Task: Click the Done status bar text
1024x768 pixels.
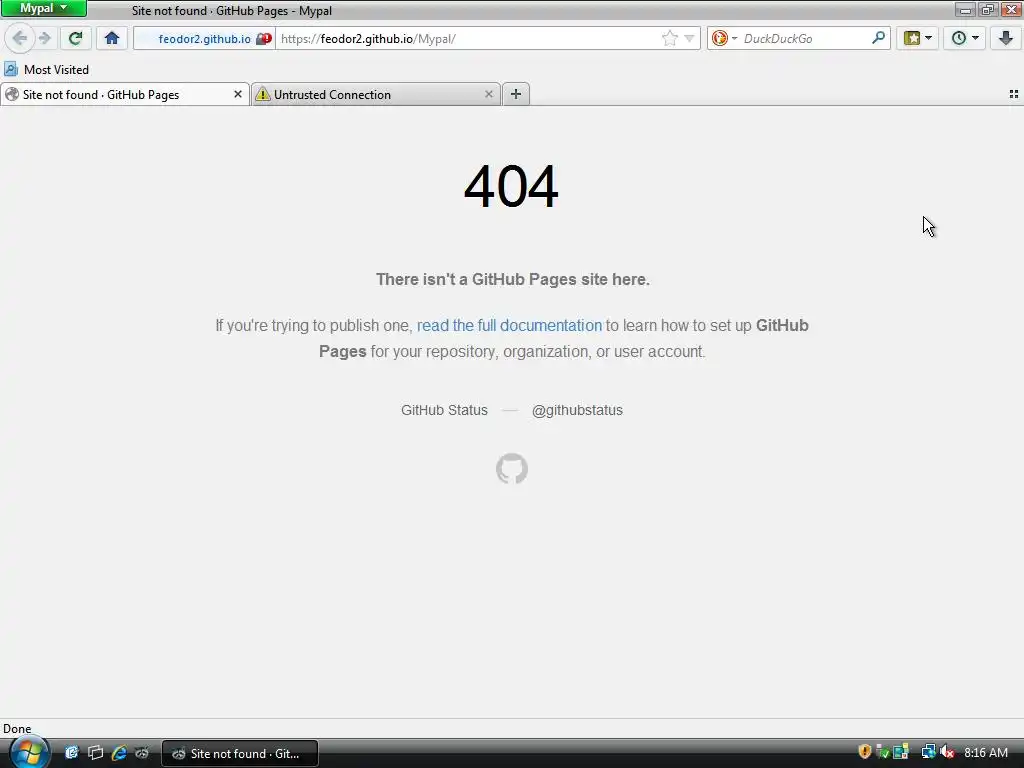Action: [17, 729]
